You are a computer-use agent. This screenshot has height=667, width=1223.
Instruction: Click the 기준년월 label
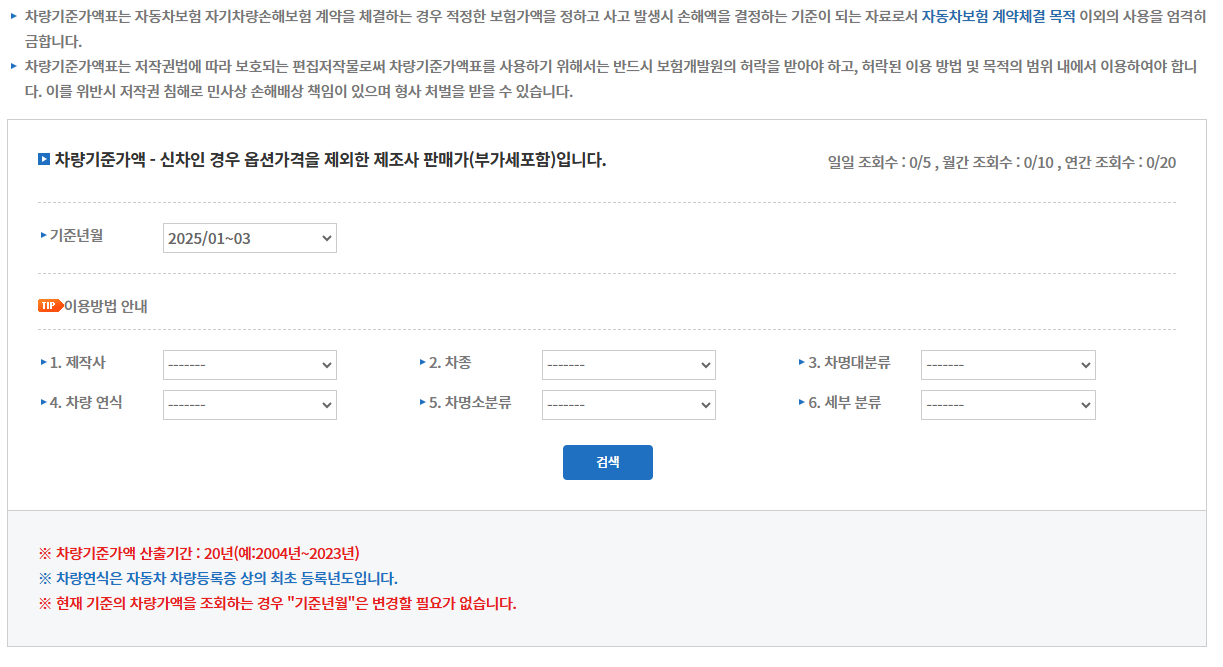(x=77, y=235)
